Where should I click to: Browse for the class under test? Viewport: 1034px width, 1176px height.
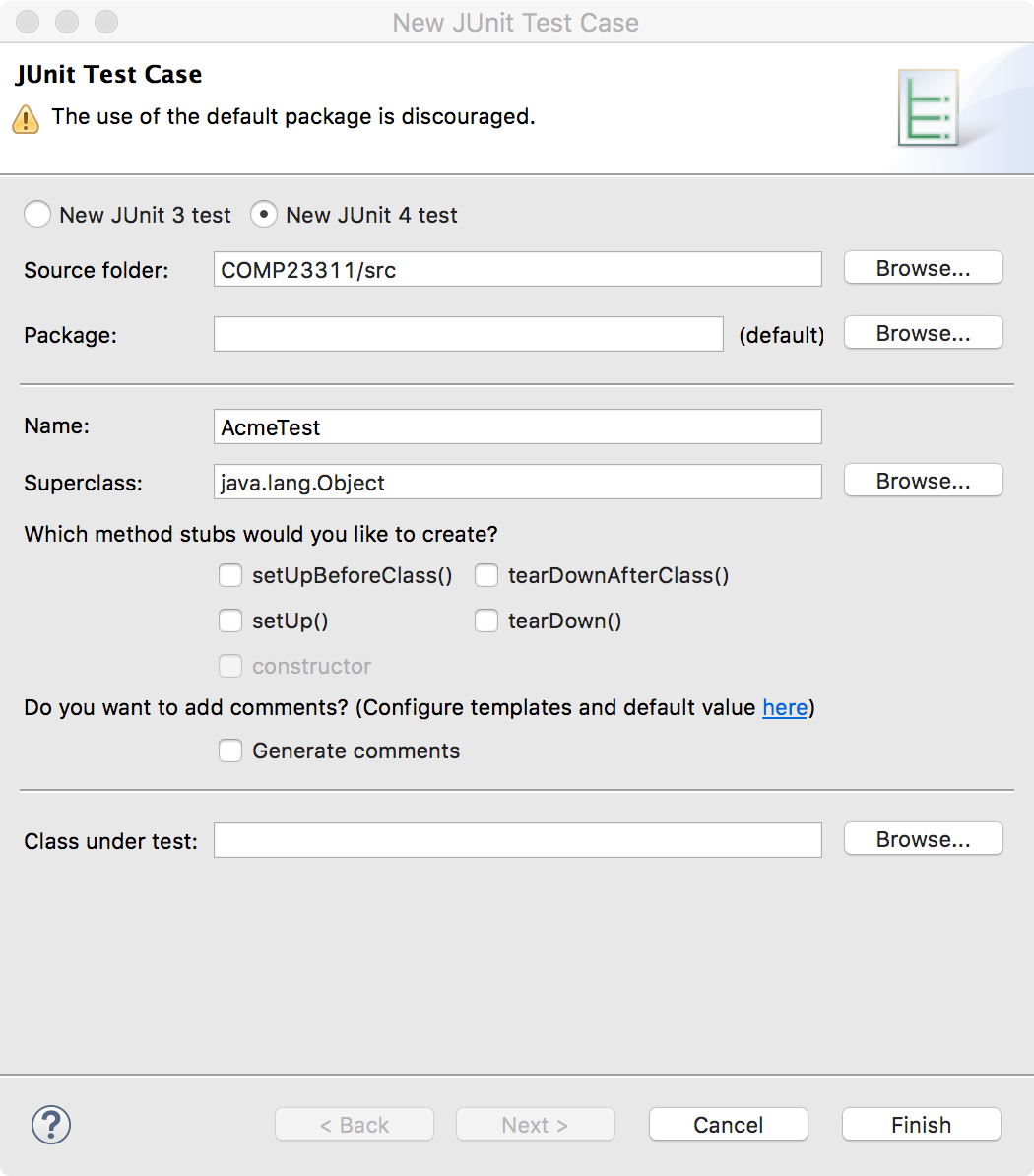(x=923, y=840)
